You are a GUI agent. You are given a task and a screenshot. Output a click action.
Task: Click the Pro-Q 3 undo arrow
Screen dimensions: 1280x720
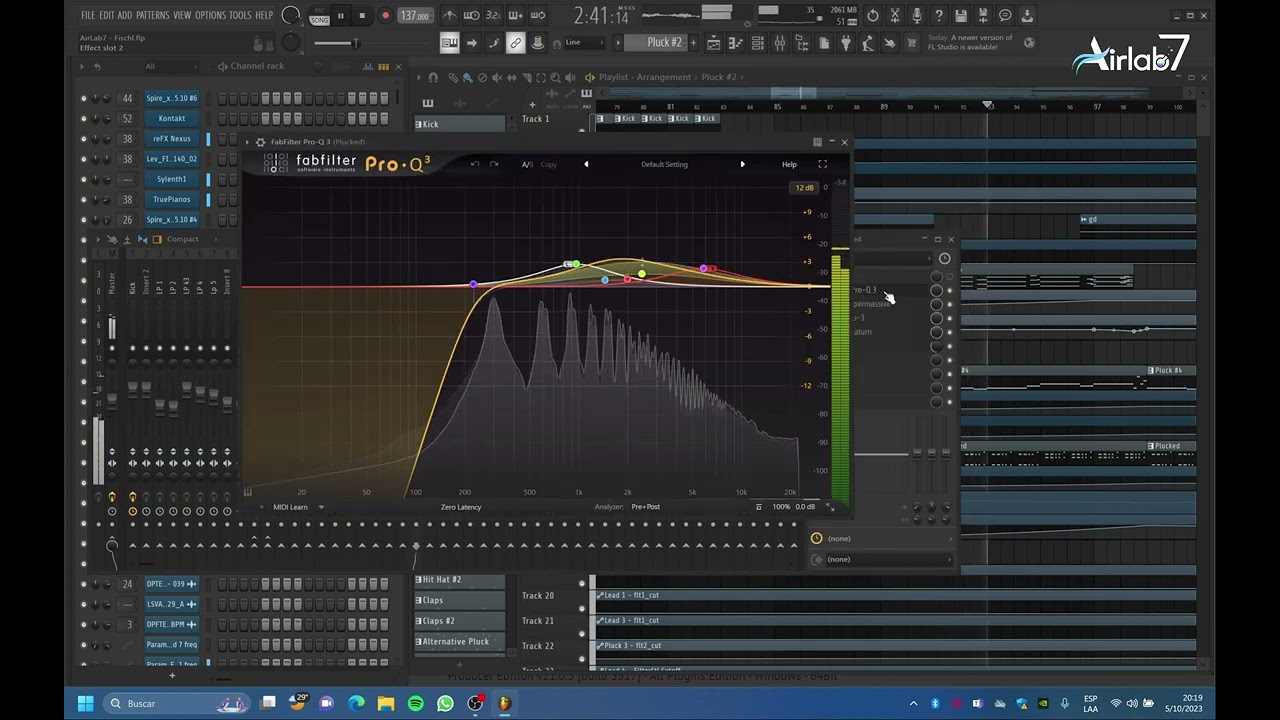point(475,164)
